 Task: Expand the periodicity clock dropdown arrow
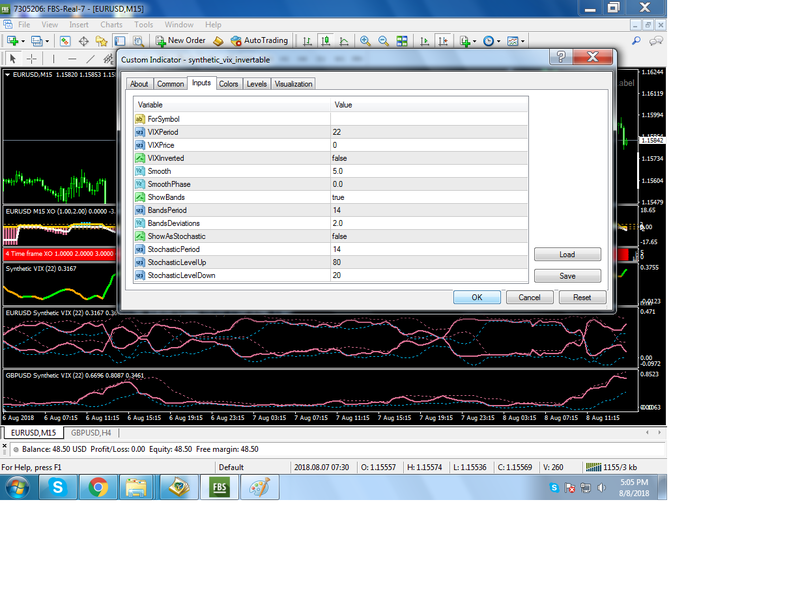pos(498,41)
